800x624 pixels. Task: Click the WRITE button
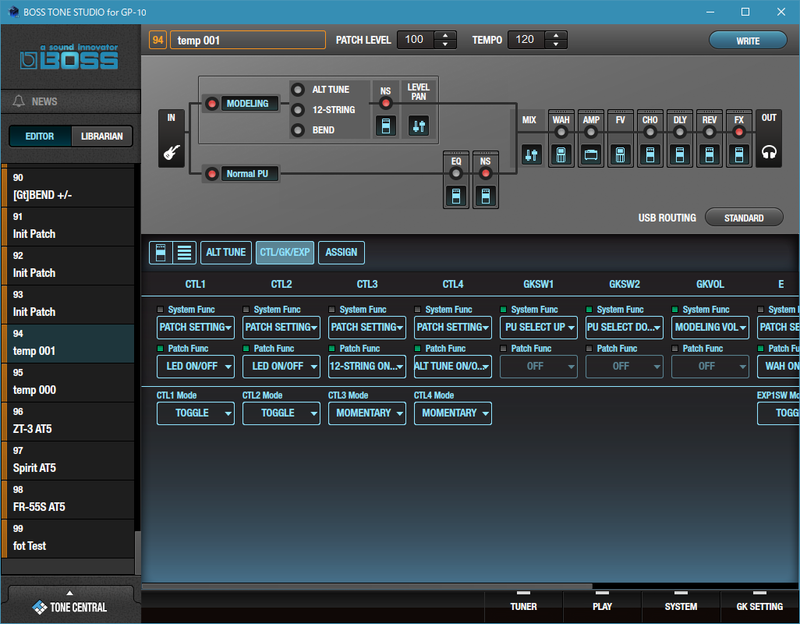[x=747, y=40]
